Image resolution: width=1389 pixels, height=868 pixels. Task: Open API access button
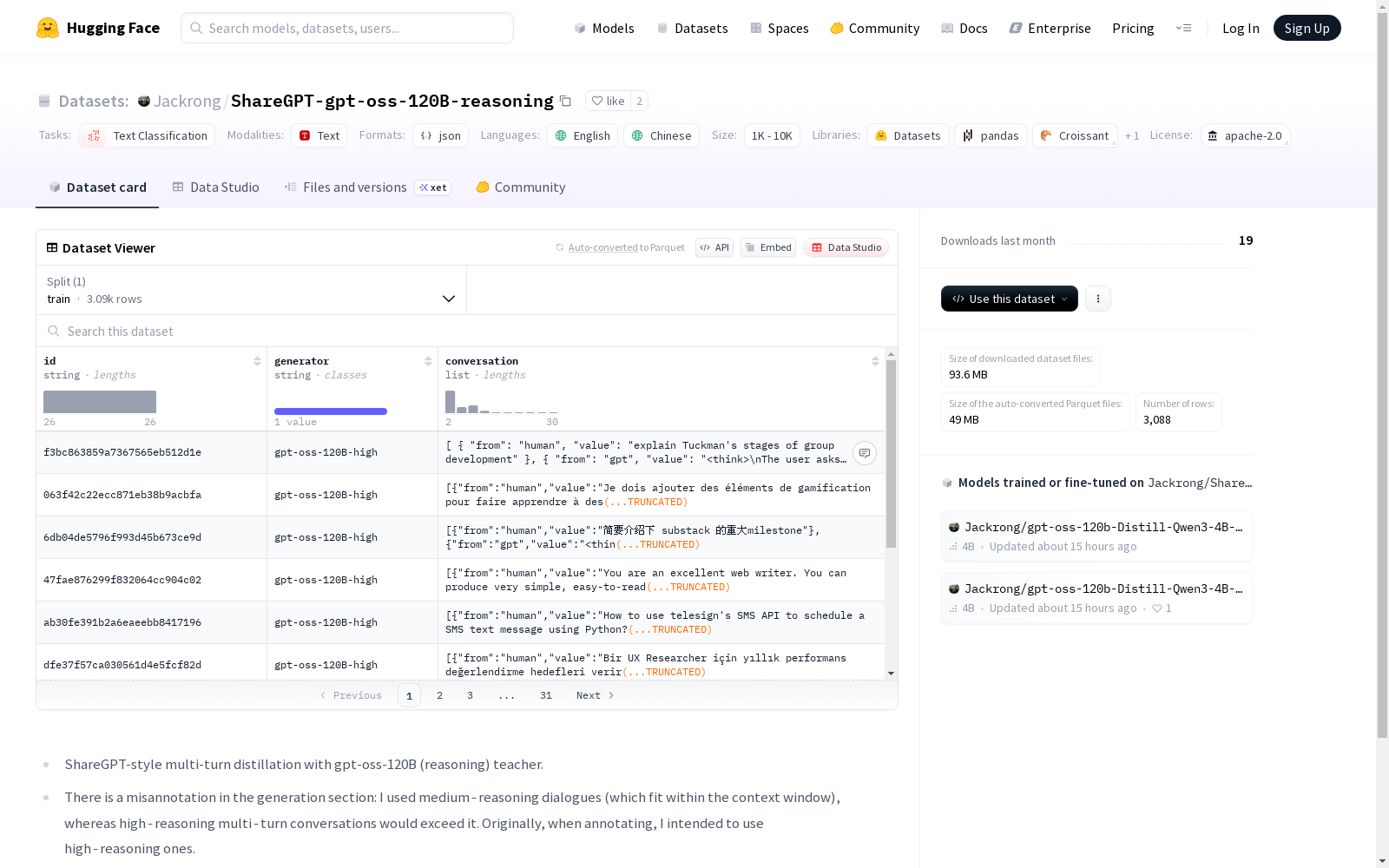click(x=714, y=247)
